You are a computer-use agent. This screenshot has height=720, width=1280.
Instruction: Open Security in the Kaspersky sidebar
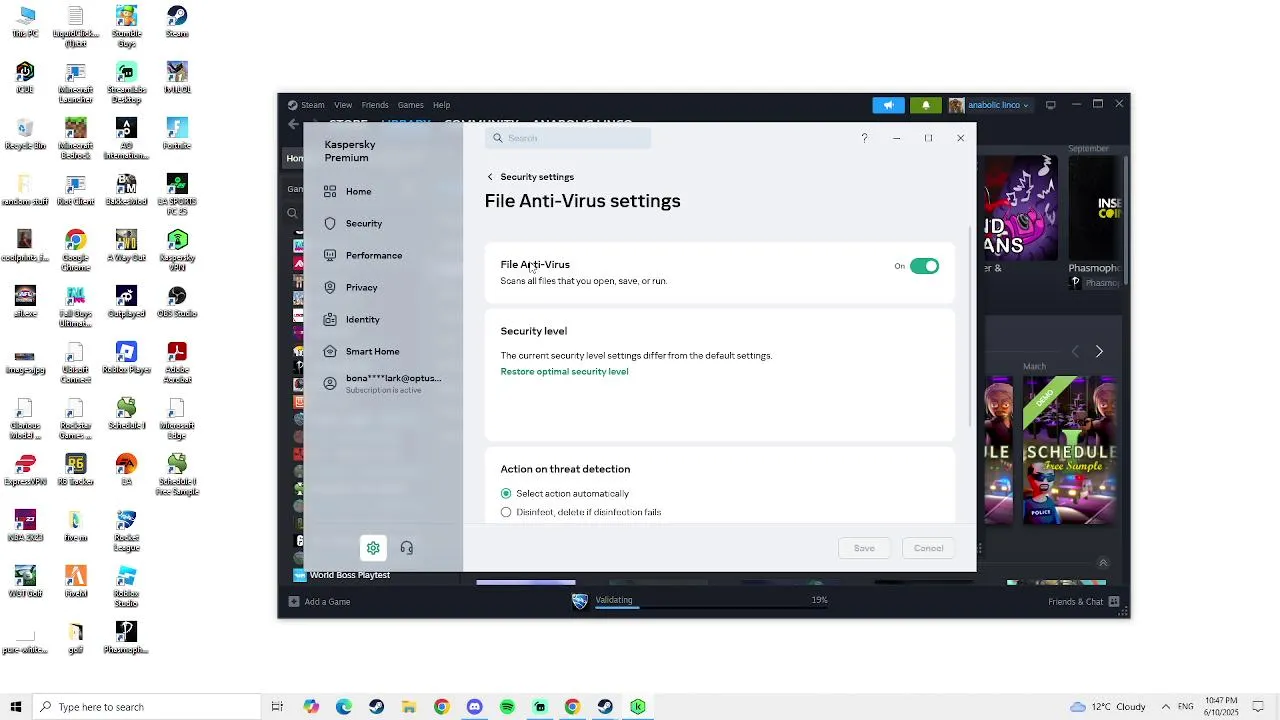point(364,224)
